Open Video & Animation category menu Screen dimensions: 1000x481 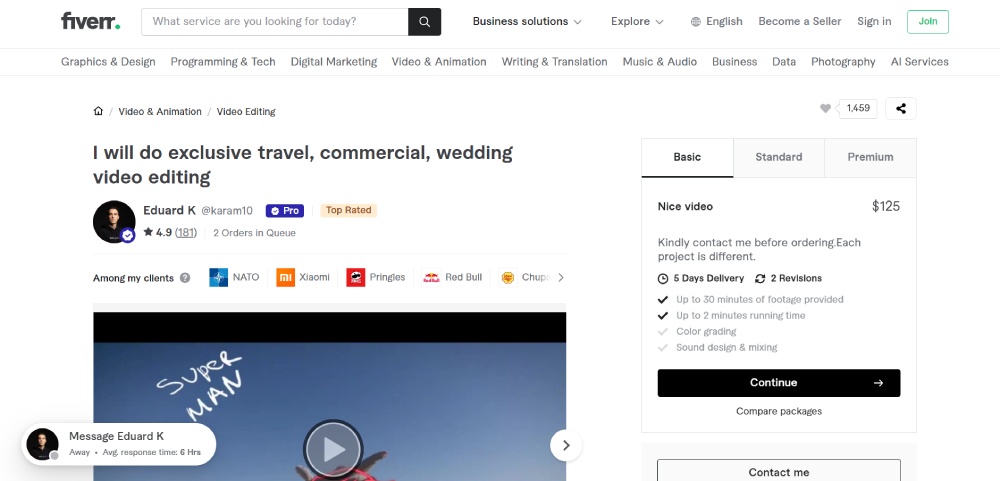pos(439,62)
